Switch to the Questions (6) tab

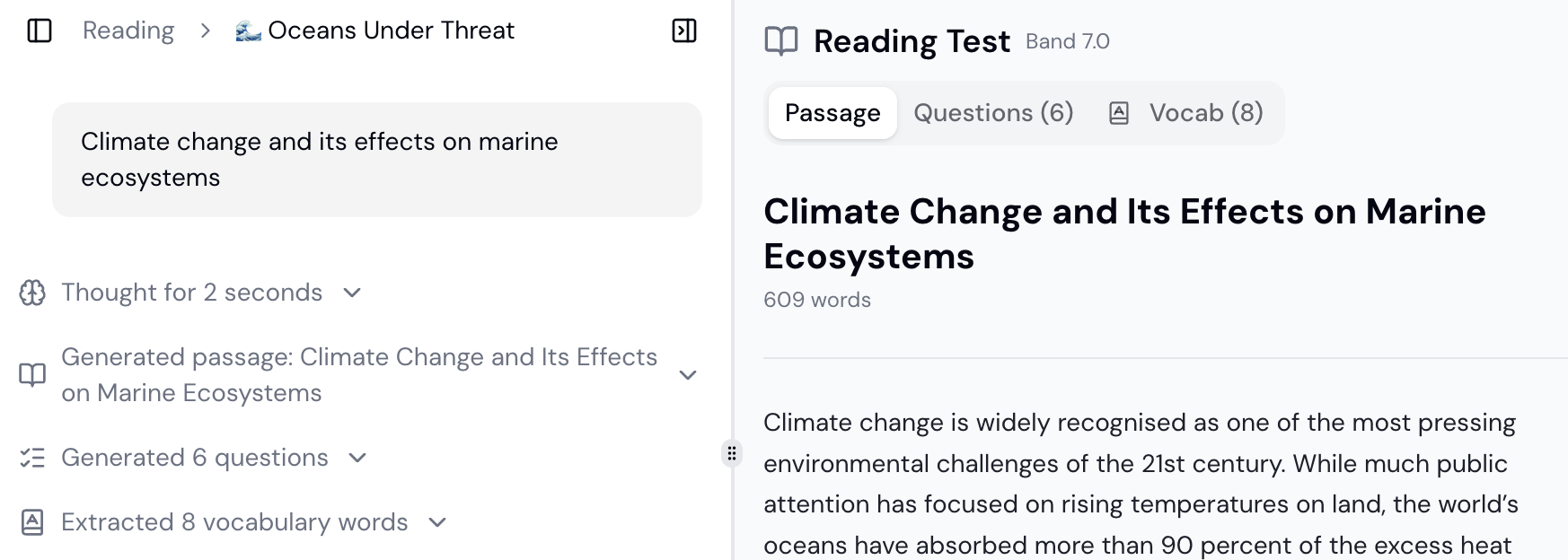993,113
